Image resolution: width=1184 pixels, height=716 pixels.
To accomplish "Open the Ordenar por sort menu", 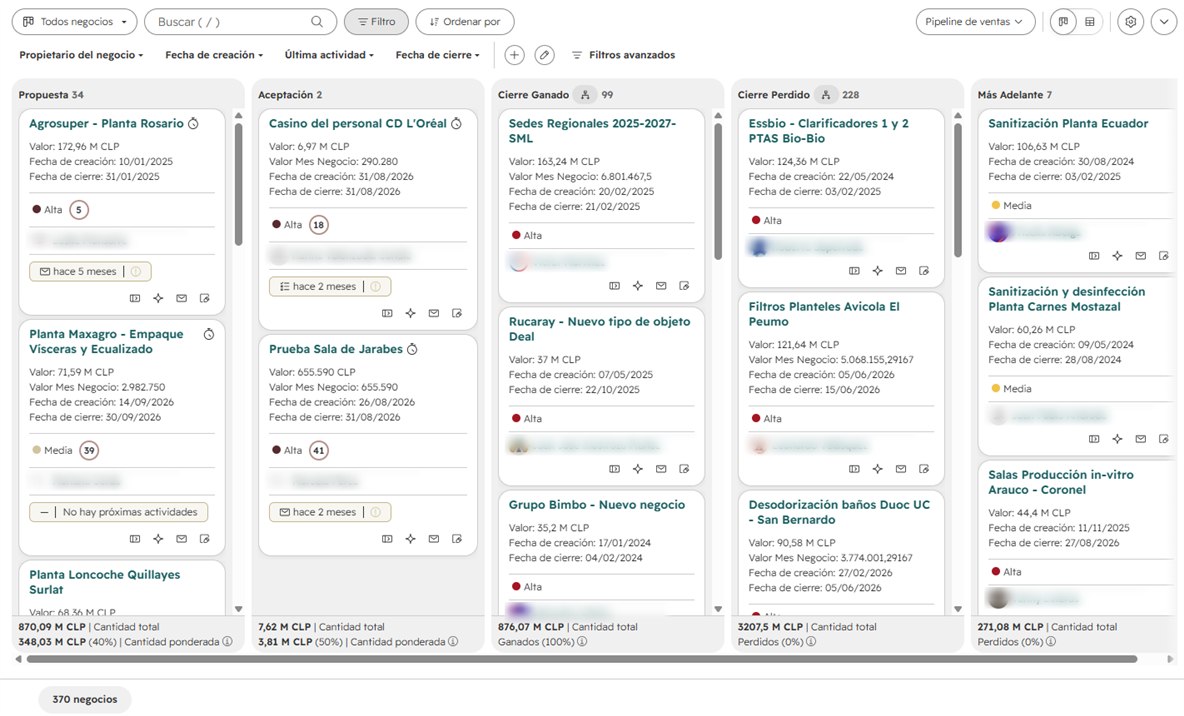I will [465, 22].
